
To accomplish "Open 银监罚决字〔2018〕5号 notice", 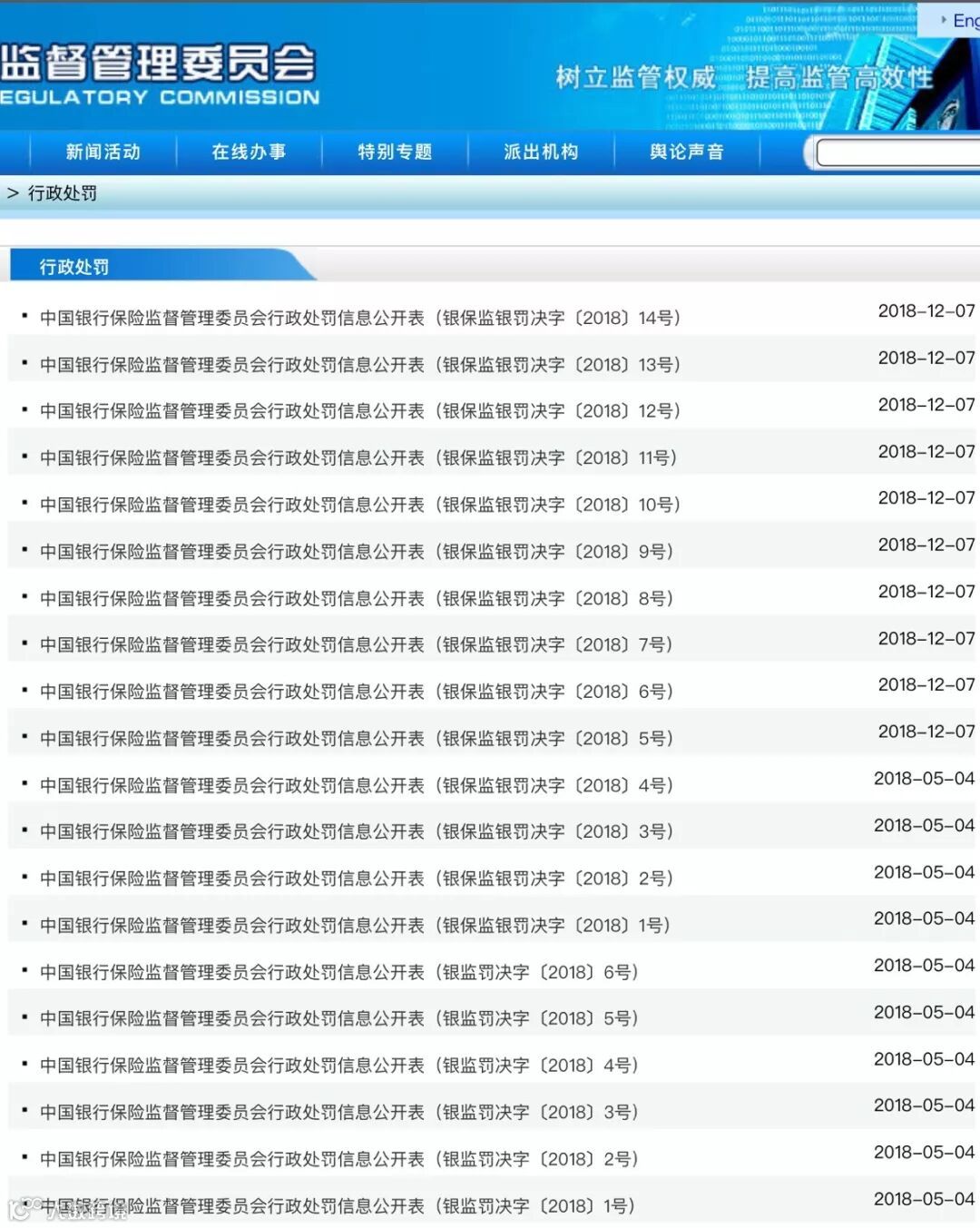I will (339, 1019).
